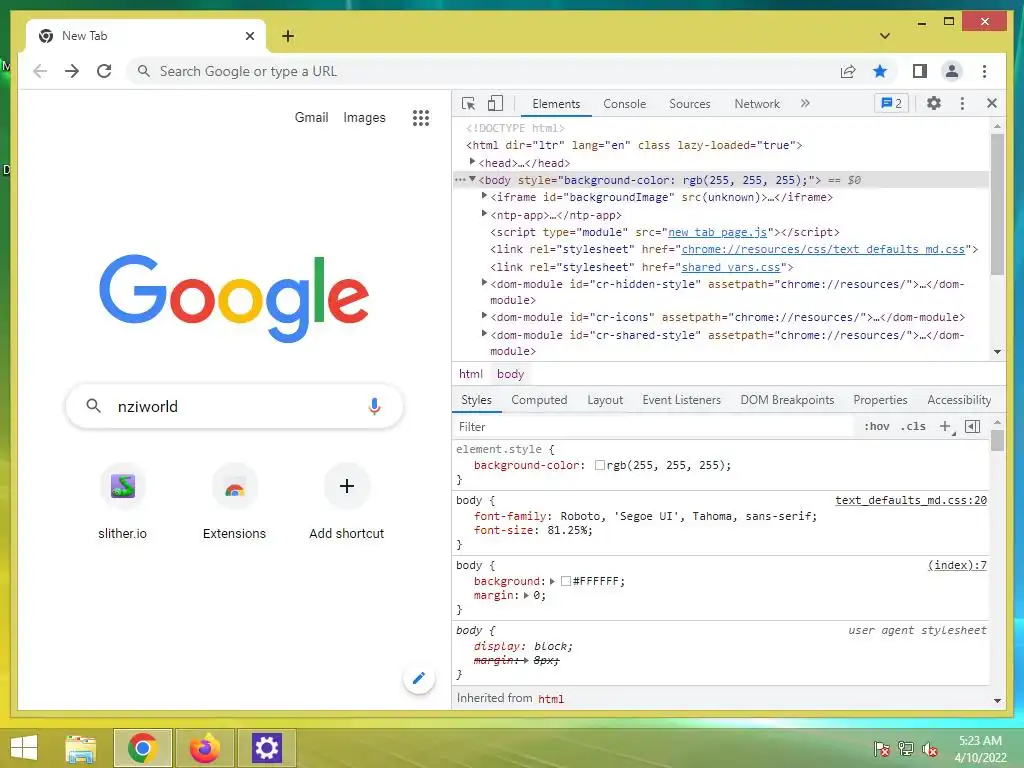
Task: Open the Properties tab
Action: (880, 400)
